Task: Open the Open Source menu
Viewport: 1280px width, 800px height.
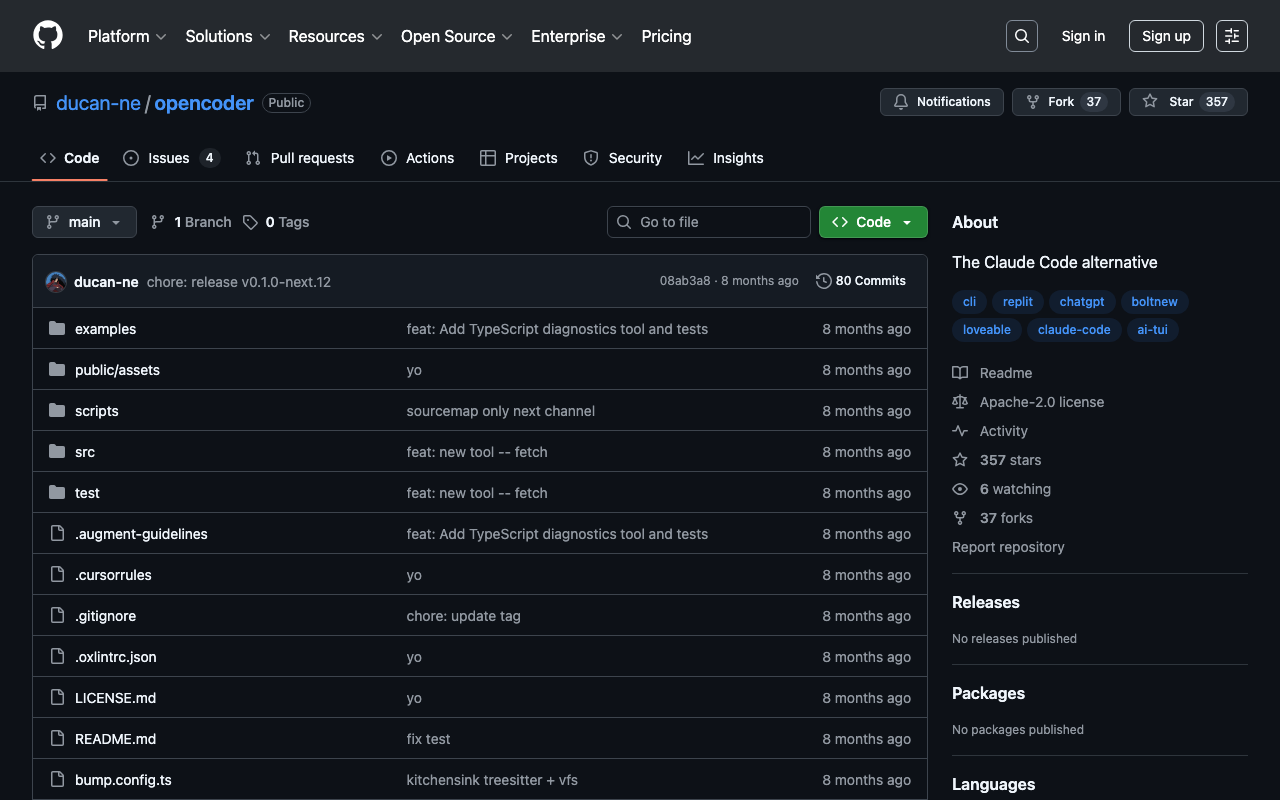Action: pos(456,36)
